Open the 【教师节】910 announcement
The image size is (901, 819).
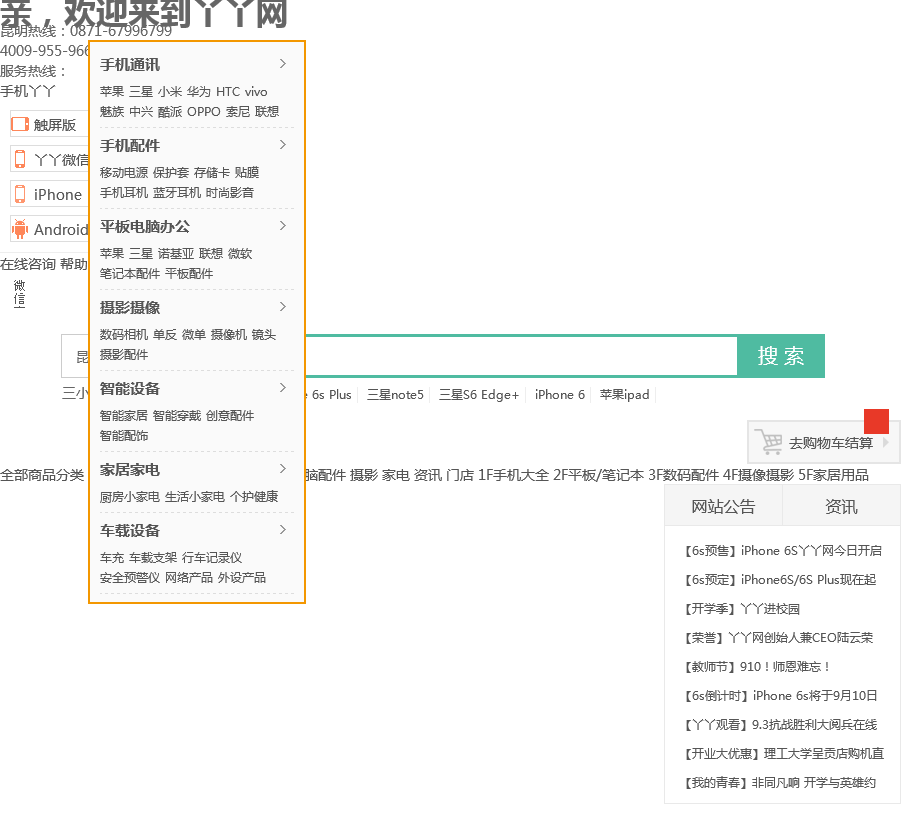756,667
